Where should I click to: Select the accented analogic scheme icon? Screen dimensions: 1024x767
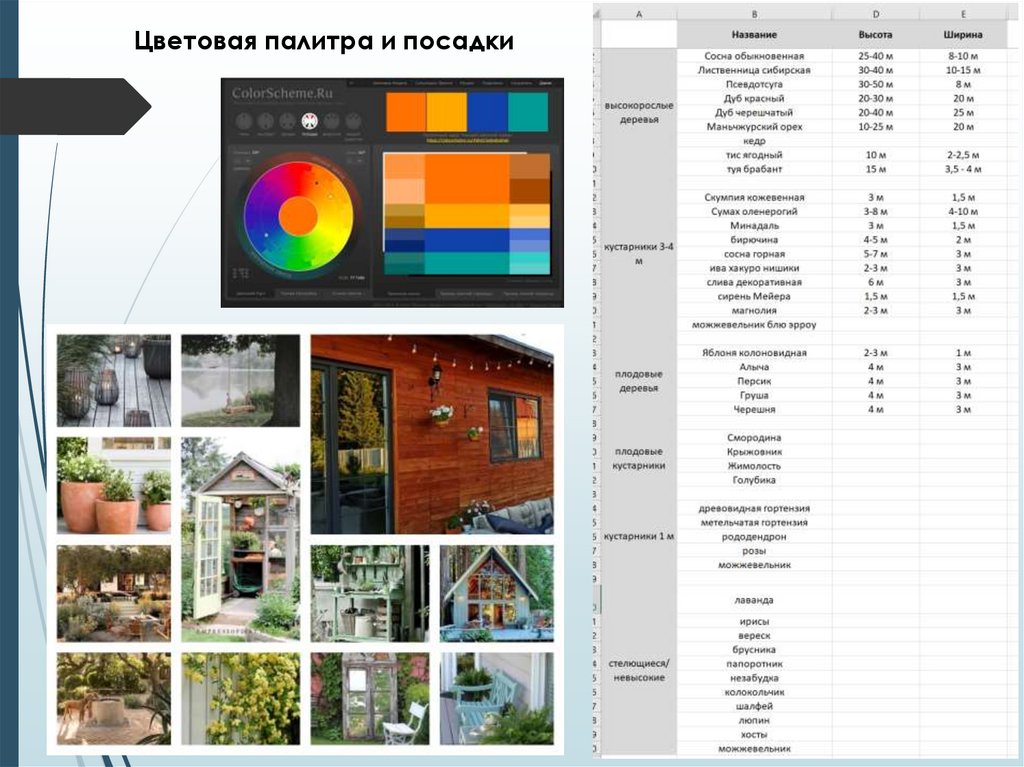pos(353,122)
